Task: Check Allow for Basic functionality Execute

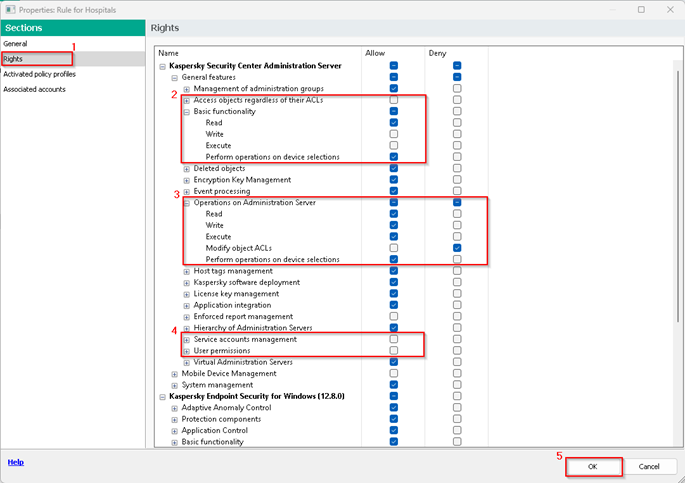Action: [394, 145]
